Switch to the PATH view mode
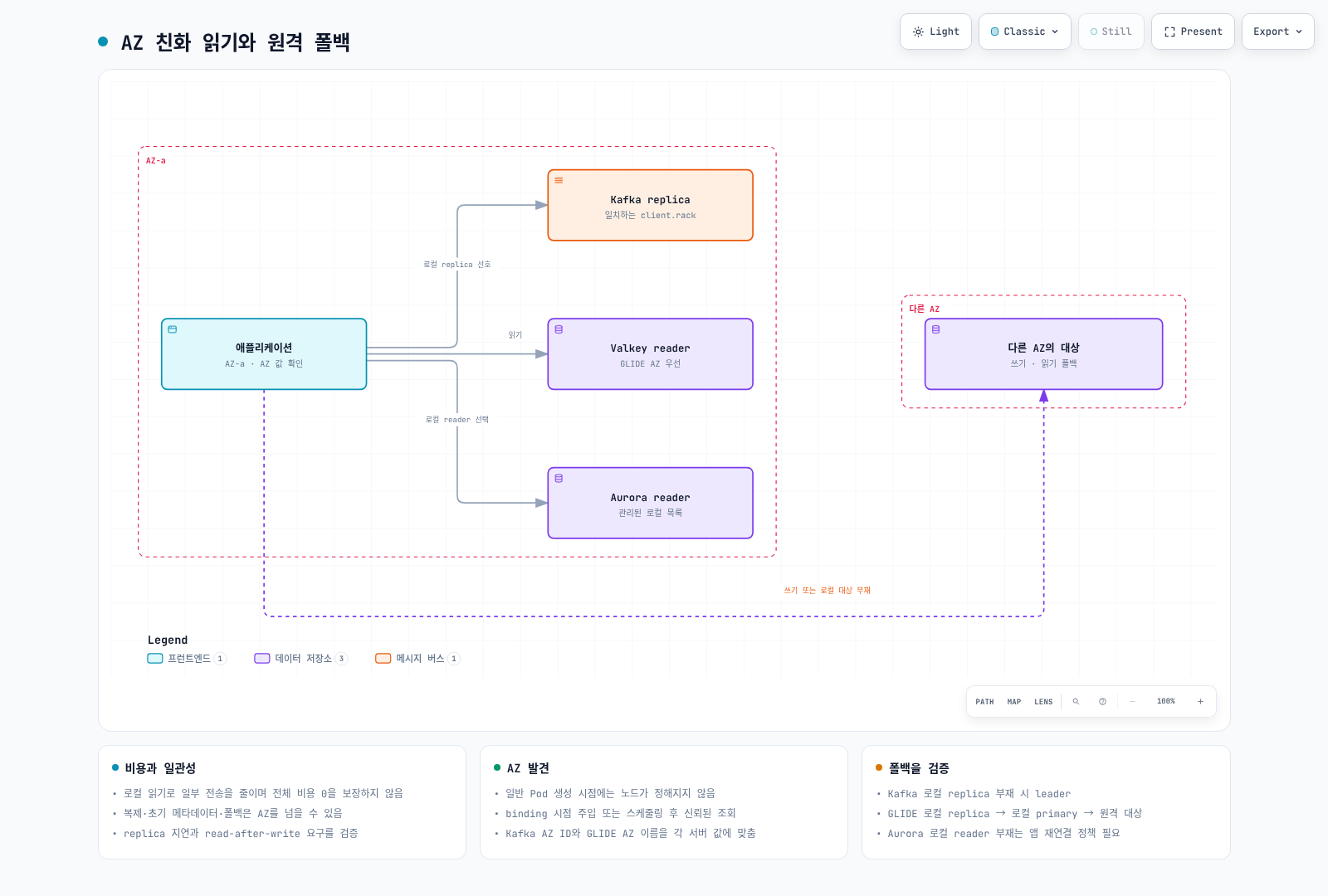The height and width of the screenshot is (896, 1328). coord(984,702)
